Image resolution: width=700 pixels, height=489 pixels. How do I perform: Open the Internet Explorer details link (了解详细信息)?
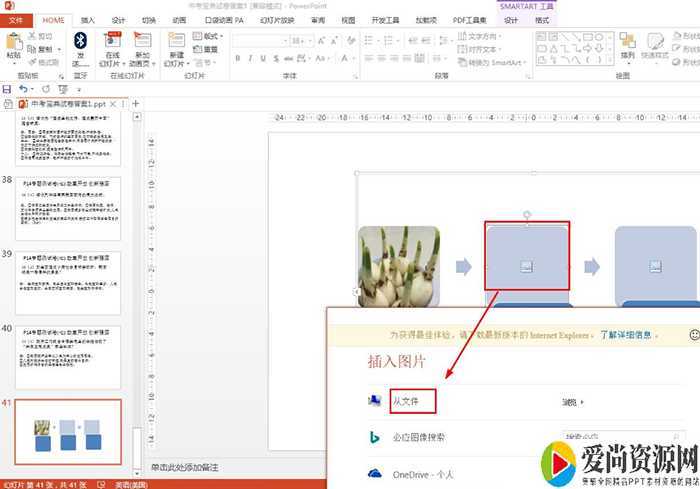click(x=629, y=334)
